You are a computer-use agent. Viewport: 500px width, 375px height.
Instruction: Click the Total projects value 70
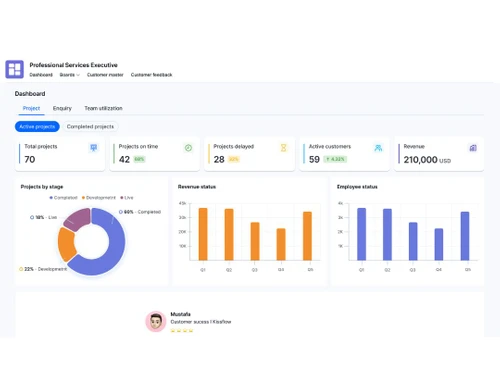tap(30, 159)
